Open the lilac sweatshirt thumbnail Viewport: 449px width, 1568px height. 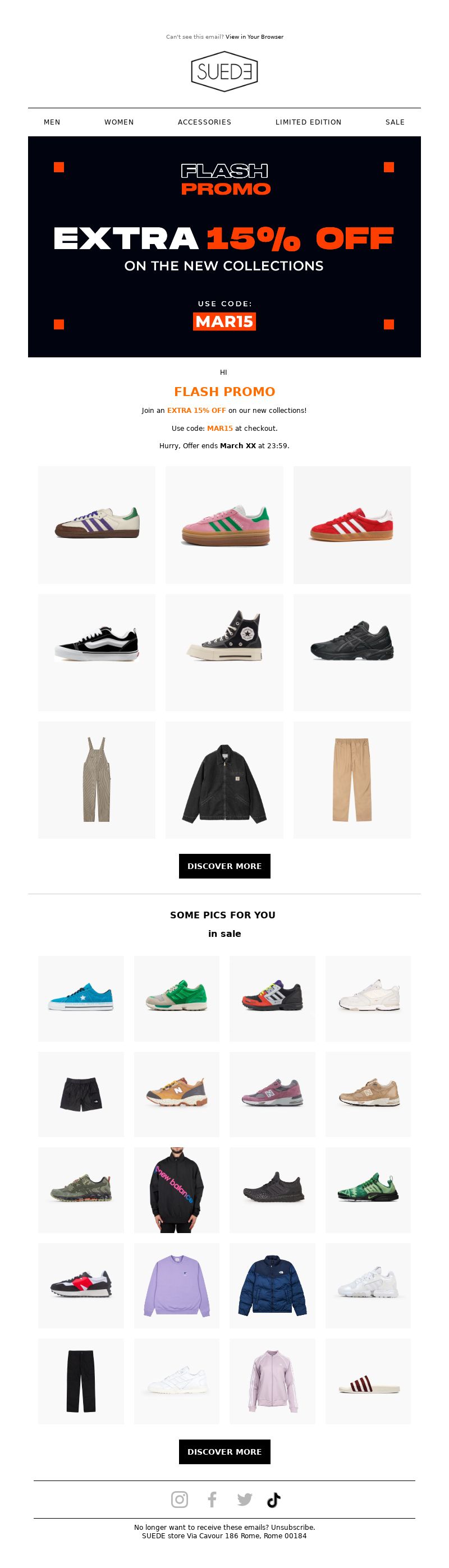coord(177,1286)
